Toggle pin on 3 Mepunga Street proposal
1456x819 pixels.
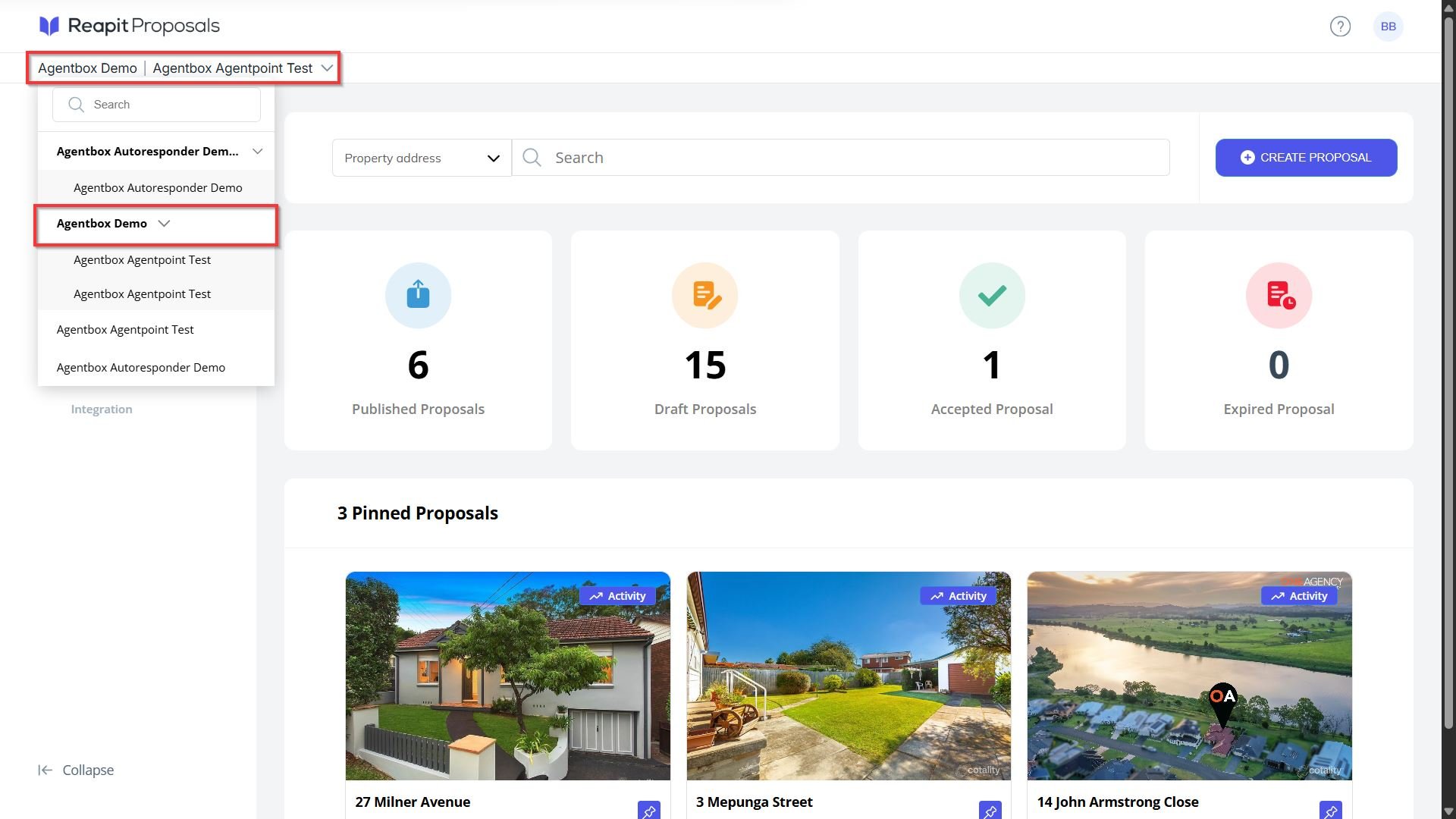click(x=990, y=811)
